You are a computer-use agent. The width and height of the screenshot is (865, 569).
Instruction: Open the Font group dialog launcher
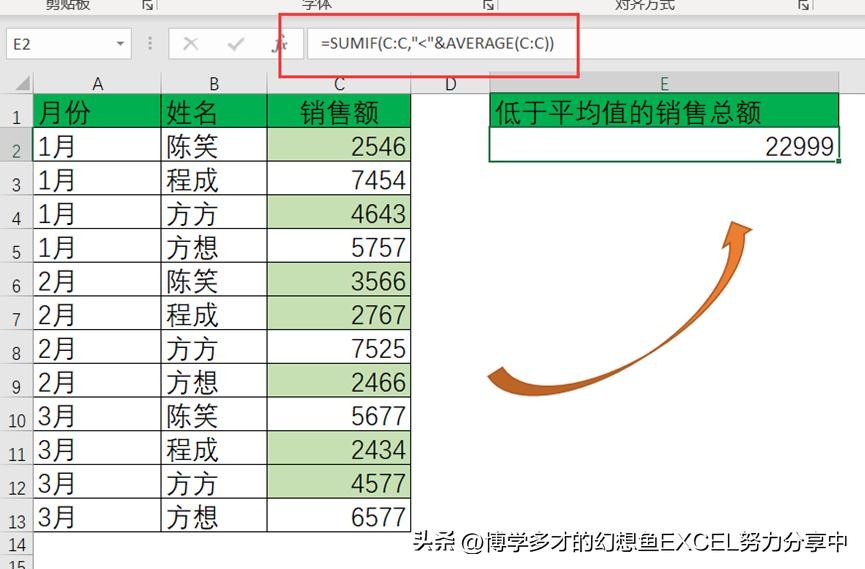point(488,5)
